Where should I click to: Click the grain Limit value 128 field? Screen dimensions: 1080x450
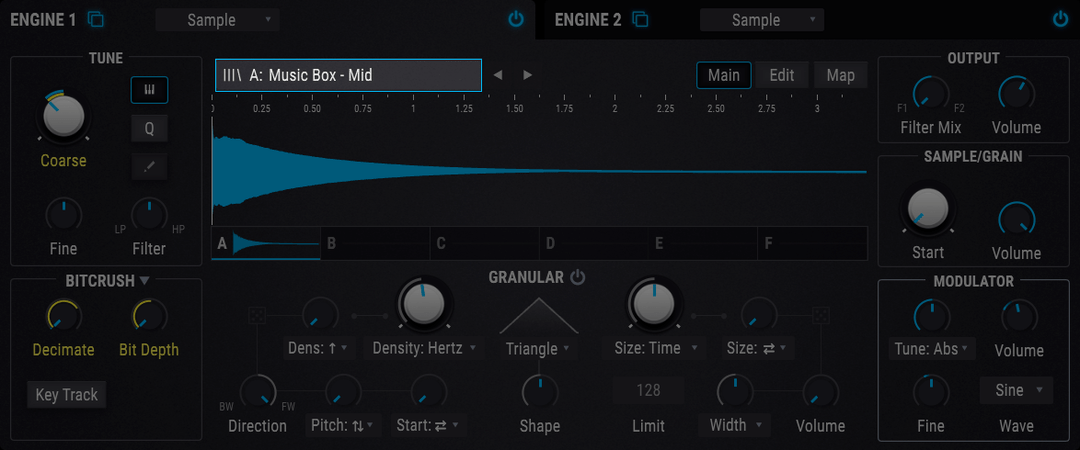click(x=648, y=391)
